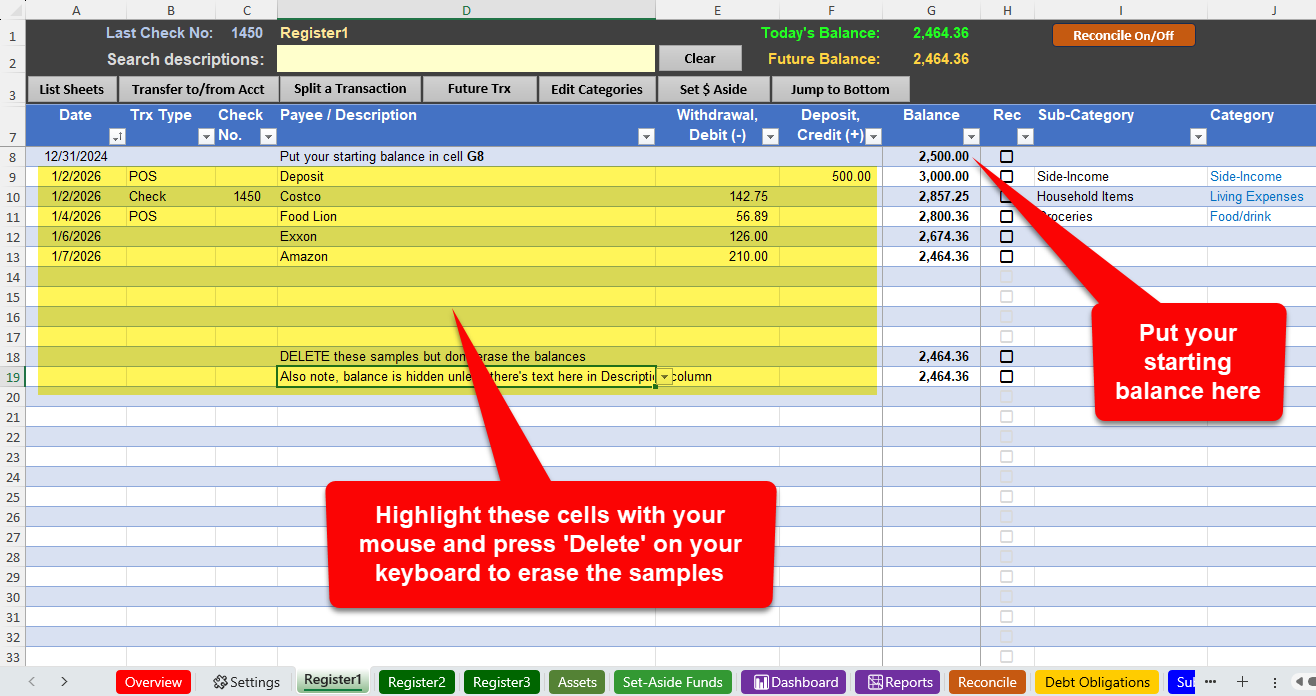Expand the Trx Type filter dropdown

(206, 137)
